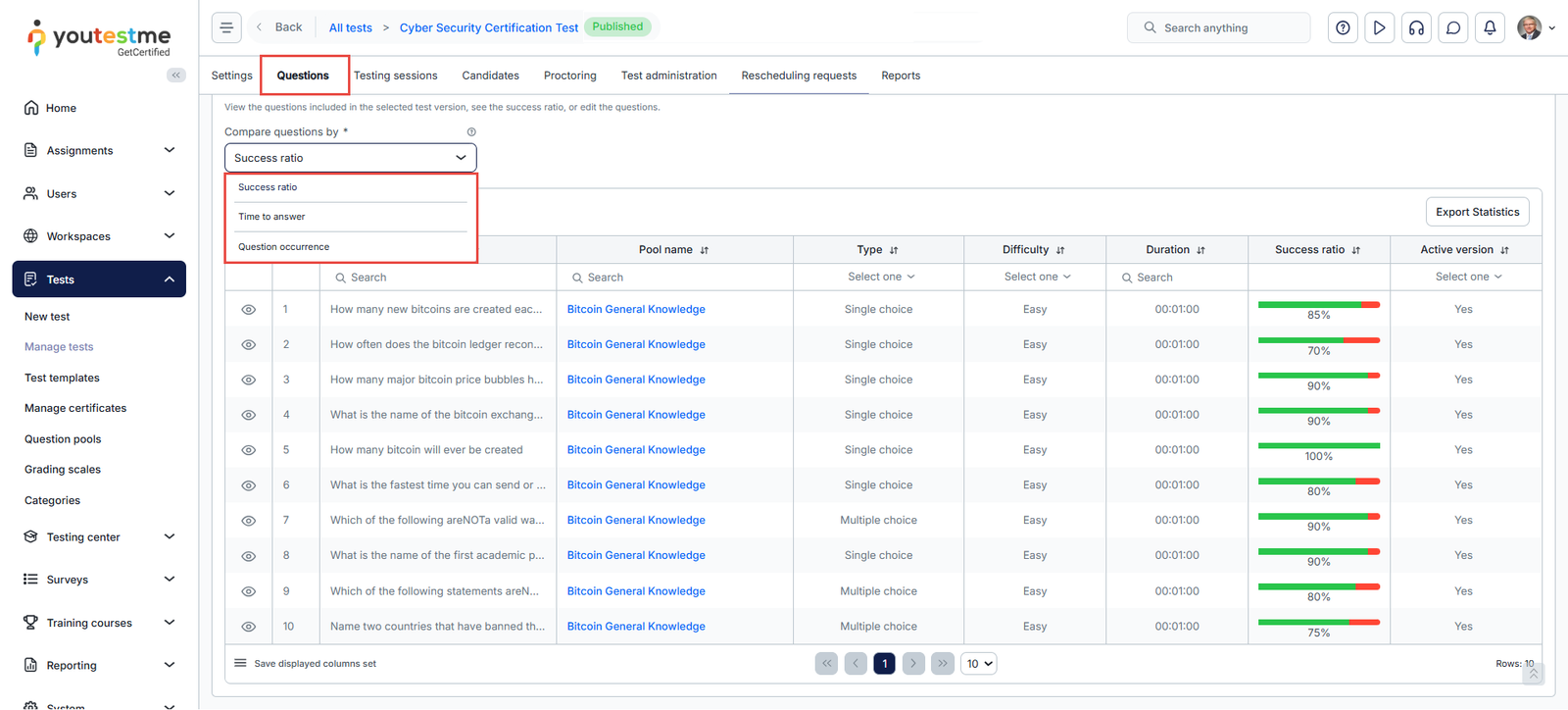Preview question 5 with eye icon
The image size is (1568, 710).
(x=249, y=450)
